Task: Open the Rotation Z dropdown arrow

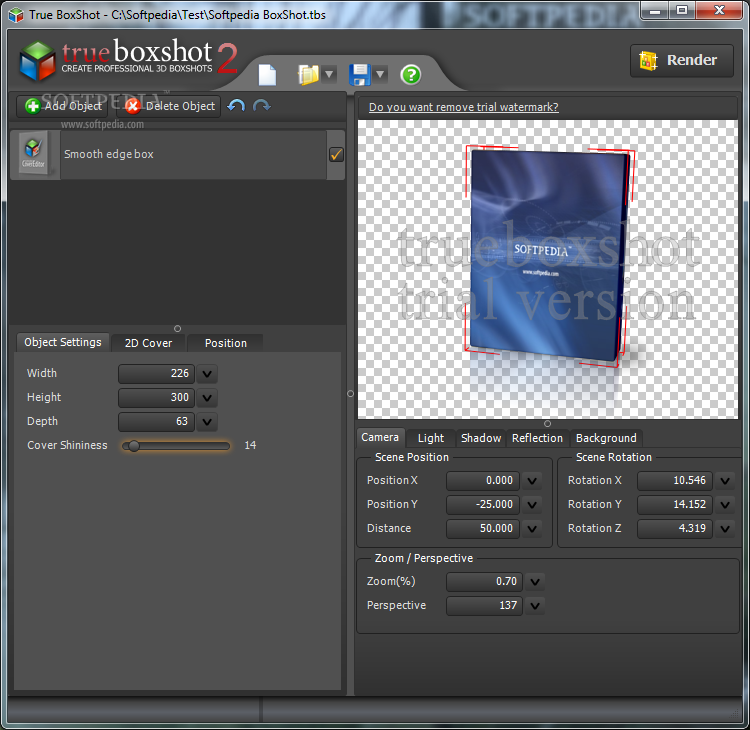Action: [x=725, y=529]
